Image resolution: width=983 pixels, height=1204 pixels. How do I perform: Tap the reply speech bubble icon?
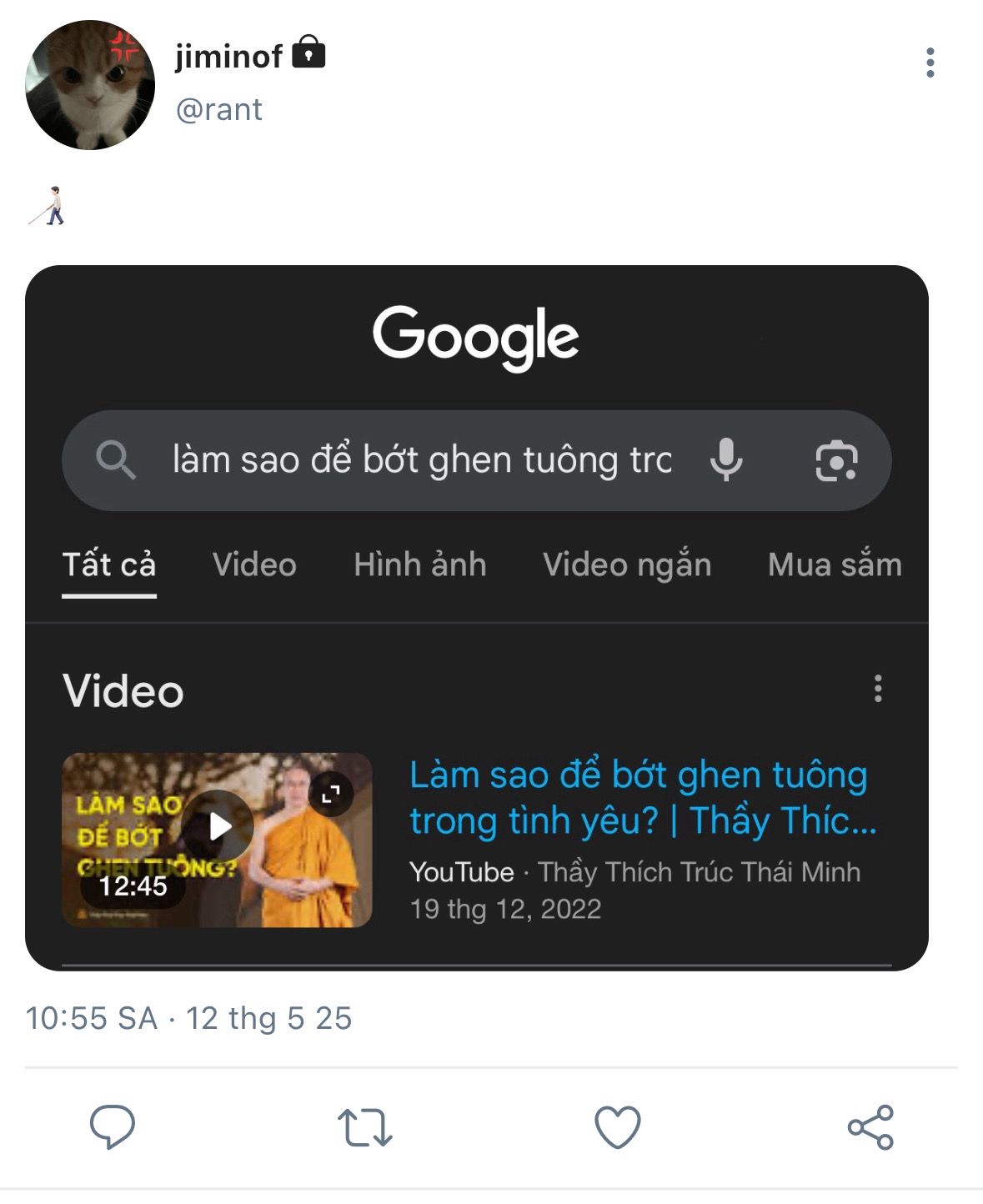click(x=113, y=1126)
